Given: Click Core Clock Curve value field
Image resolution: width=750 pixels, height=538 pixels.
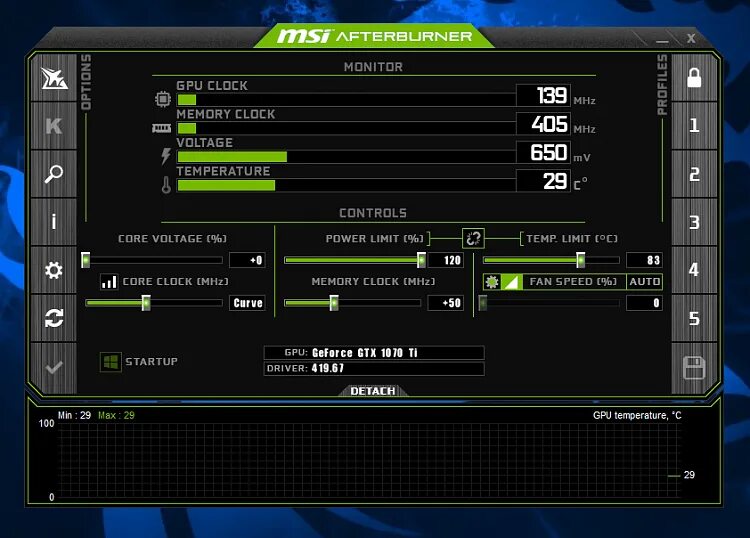Looking at the screenshot, I should [x=247, y=303].
